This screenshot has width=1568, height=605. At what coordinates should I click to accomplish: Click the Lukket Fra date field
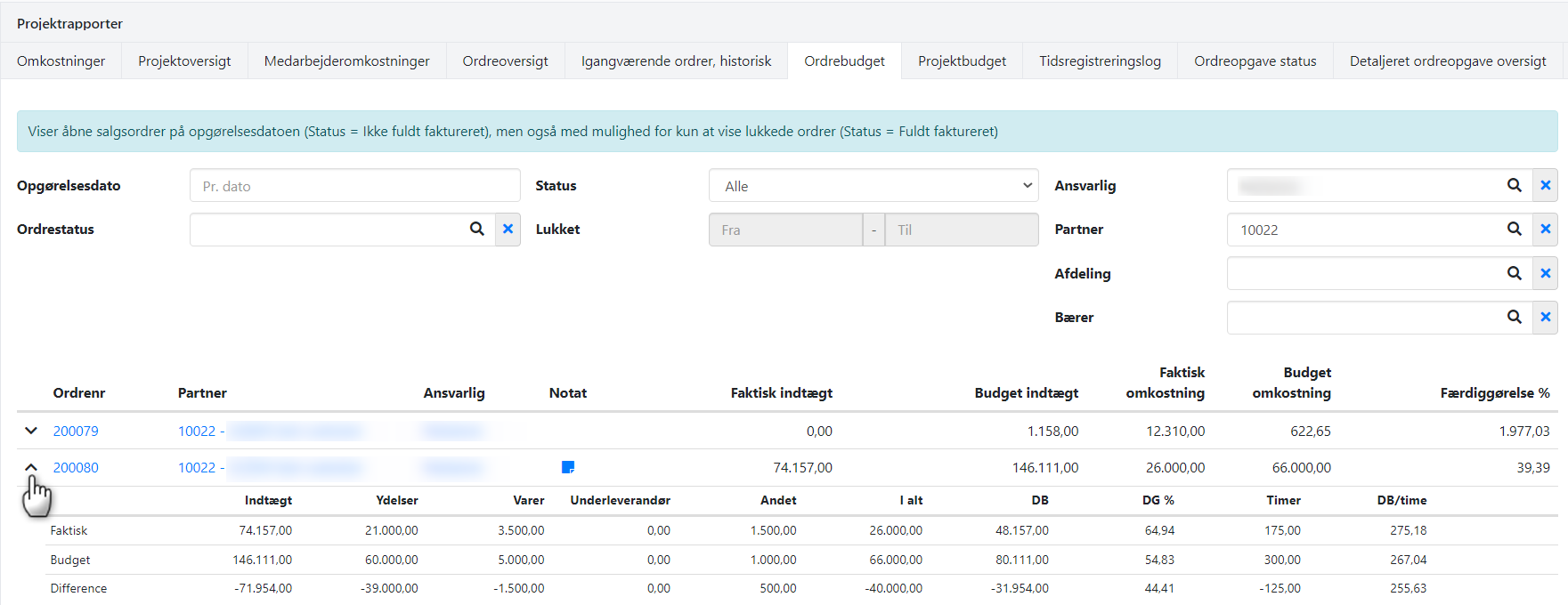pos(785,230)
